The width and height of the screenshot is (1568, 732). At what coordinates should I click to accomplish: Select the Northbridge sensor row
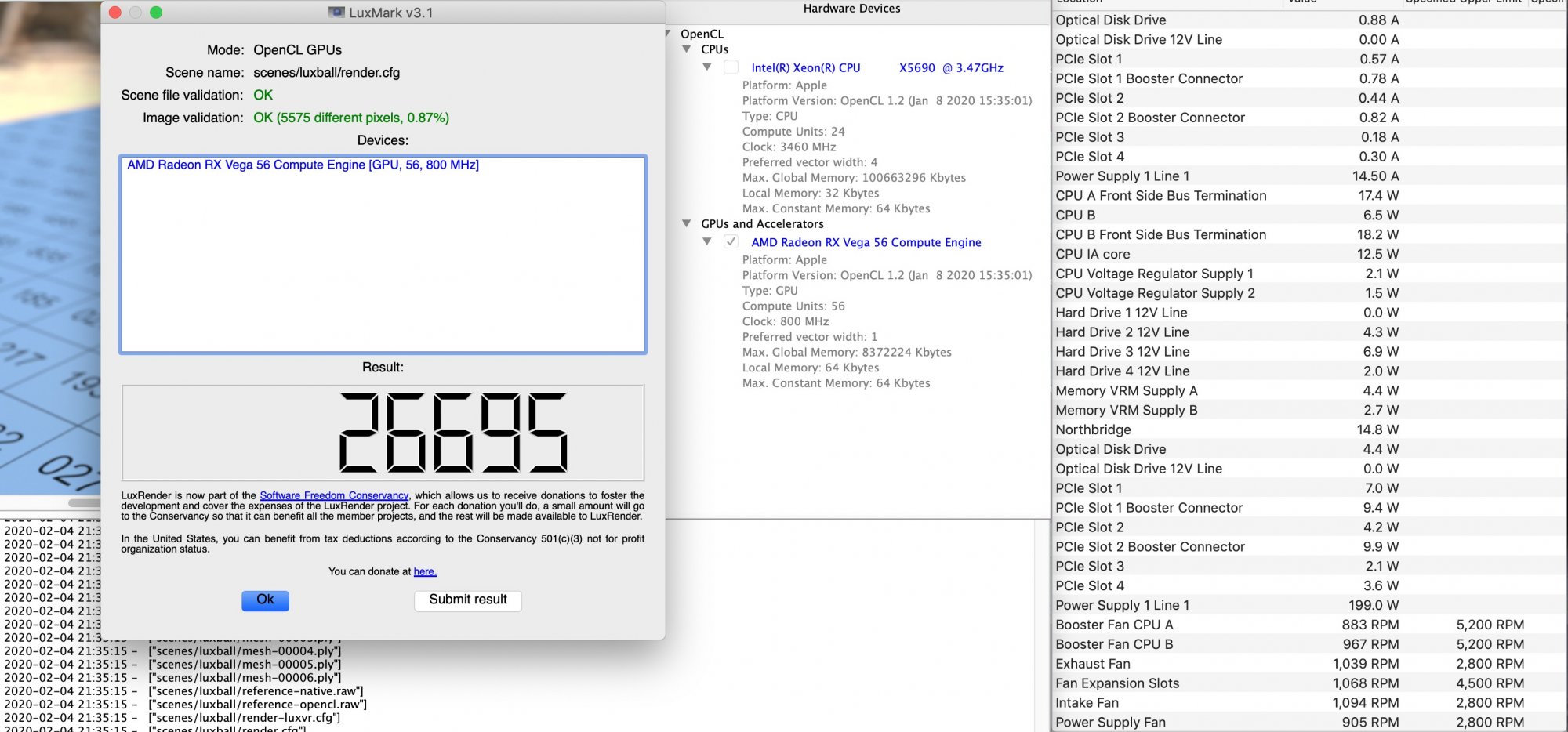pos(1308,430)
